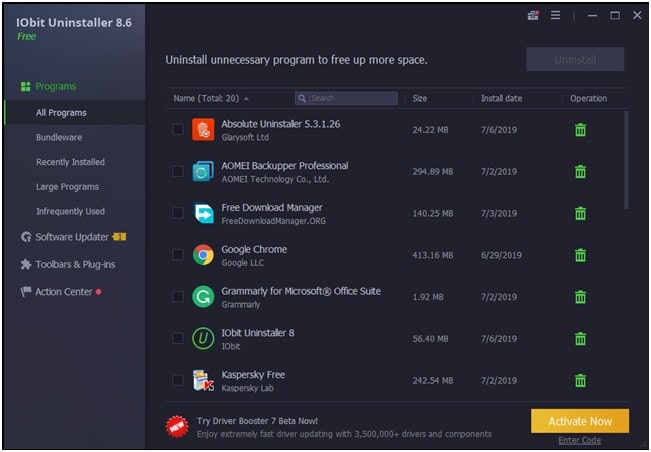Click the Software Updater yellow count badge
Screen dimensions: 651x452
pyautogui.click(x=119, y=237)
